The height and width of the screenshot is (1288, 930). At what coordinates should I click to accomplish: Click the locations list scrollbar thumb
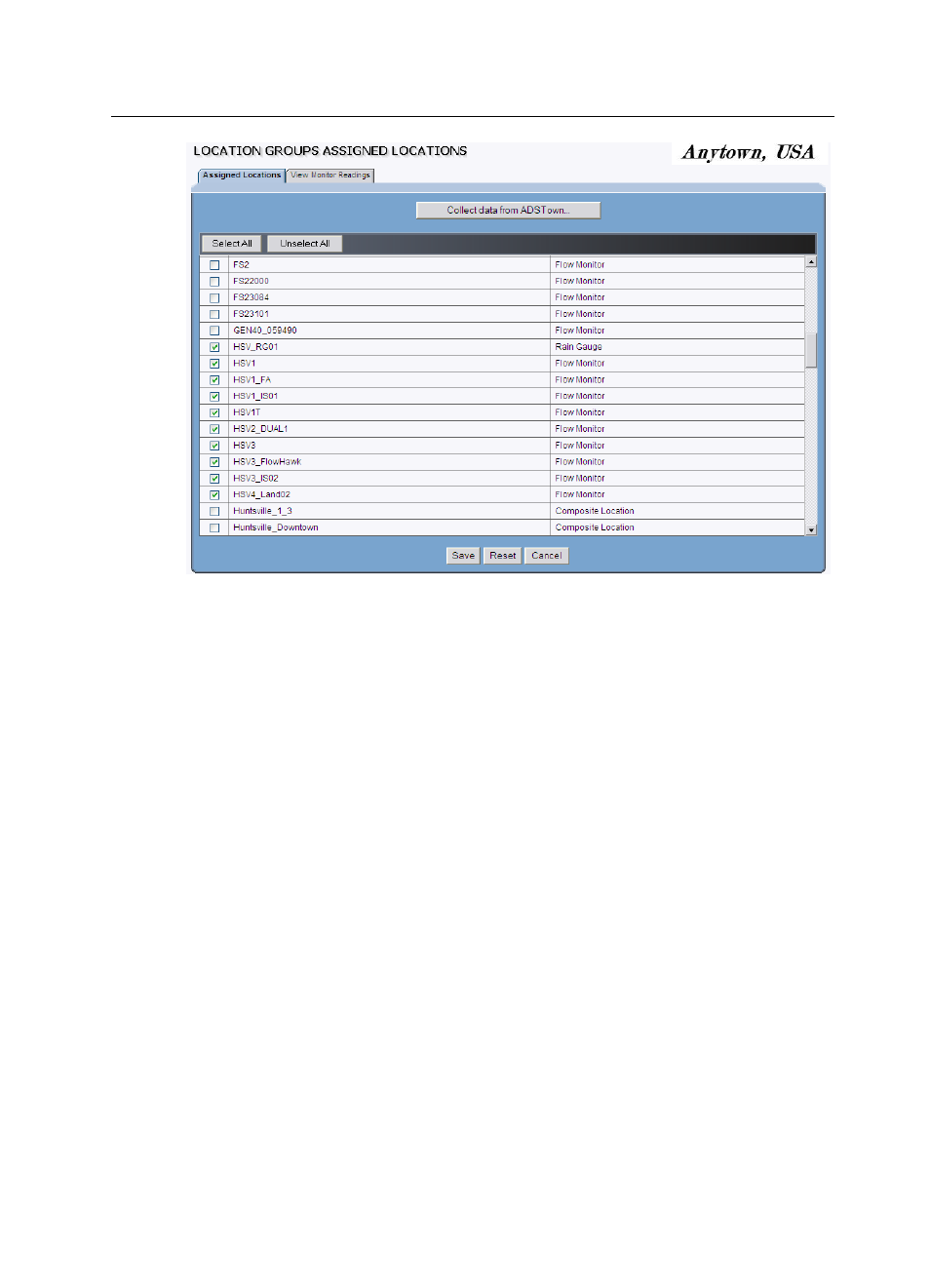point(811,351)
